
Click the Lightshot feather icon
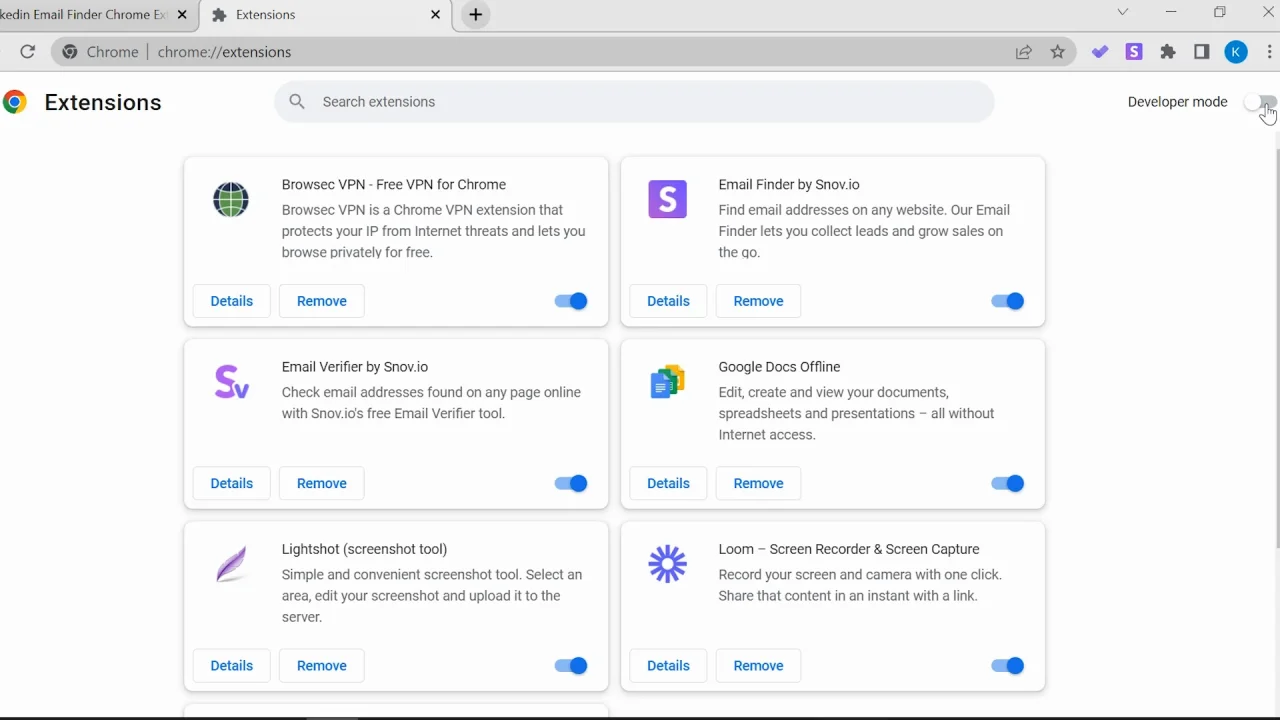(231, 564)
